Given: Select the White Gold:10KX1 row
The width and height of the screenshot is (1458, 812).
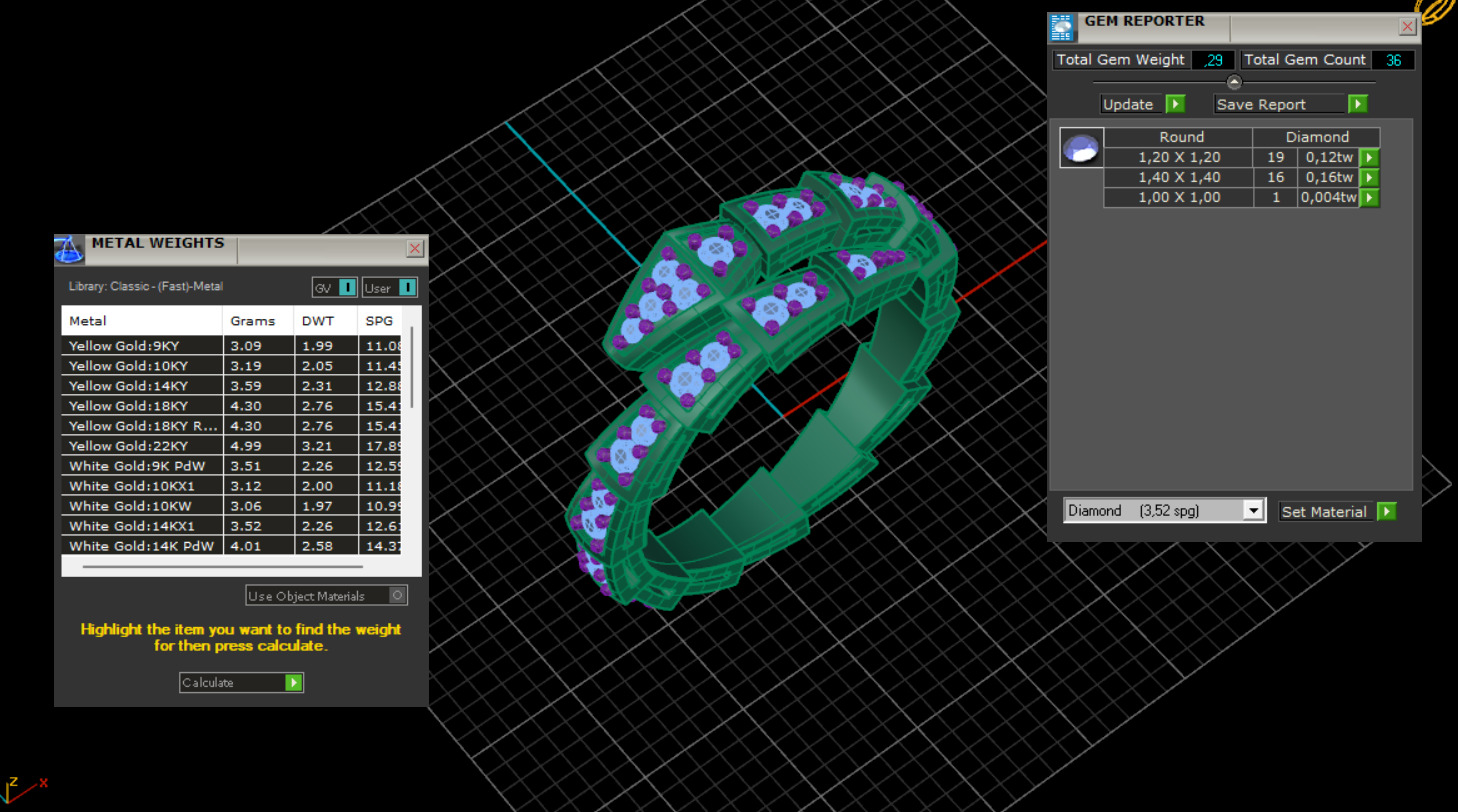Looking at the screenshot, I should [x=232, y=486].
